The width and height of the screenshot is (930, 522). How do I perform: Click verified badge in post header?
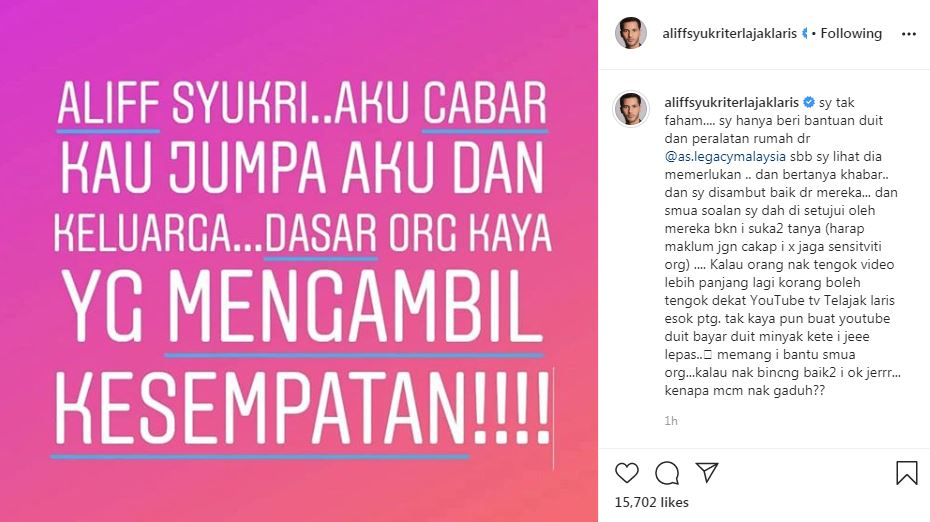point(804,34)
